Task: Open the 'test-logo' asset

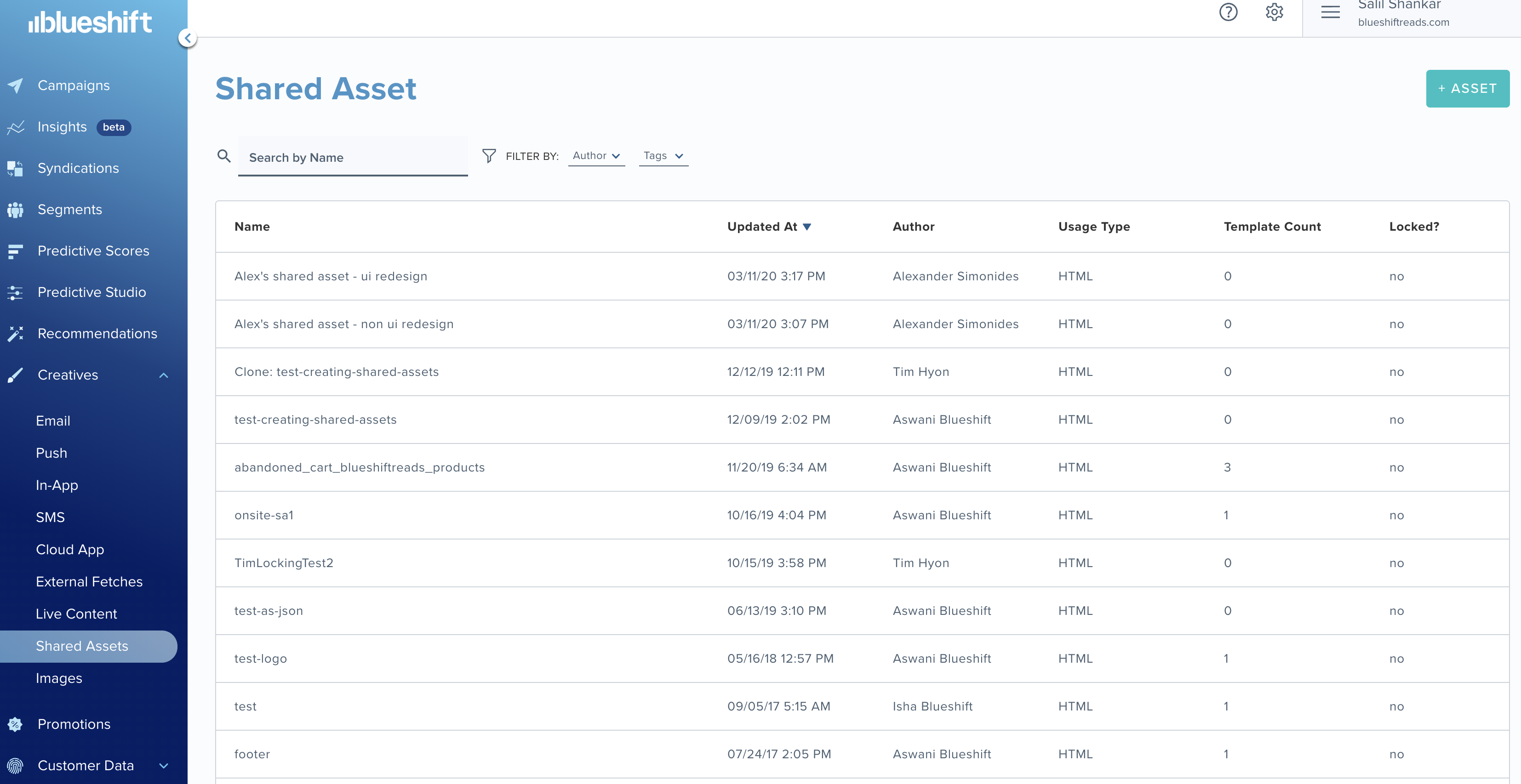Action: click(x=260, y=659)
